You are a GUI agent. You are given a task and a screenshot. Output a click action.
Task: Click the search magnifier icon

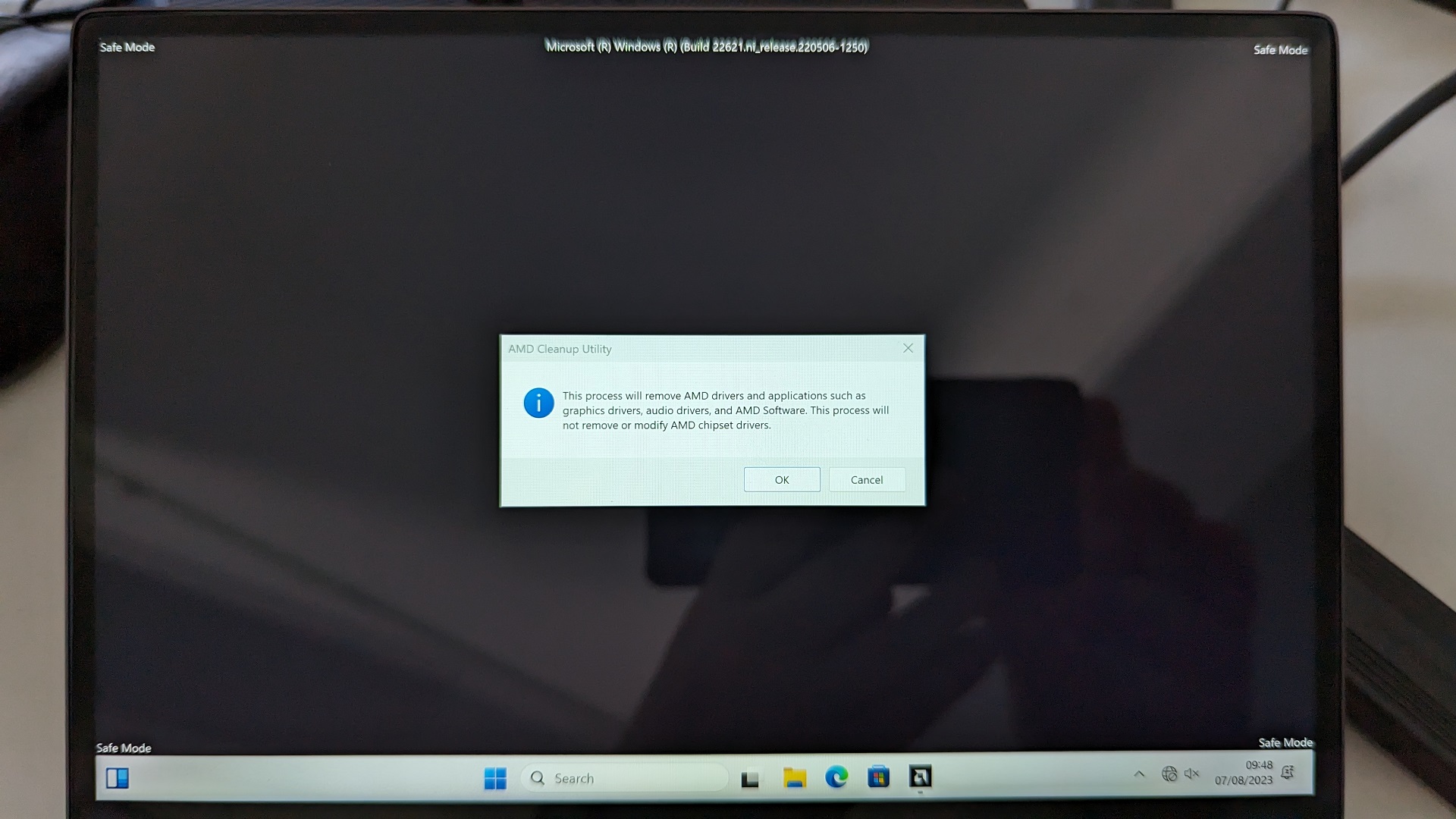coord(538,778)
